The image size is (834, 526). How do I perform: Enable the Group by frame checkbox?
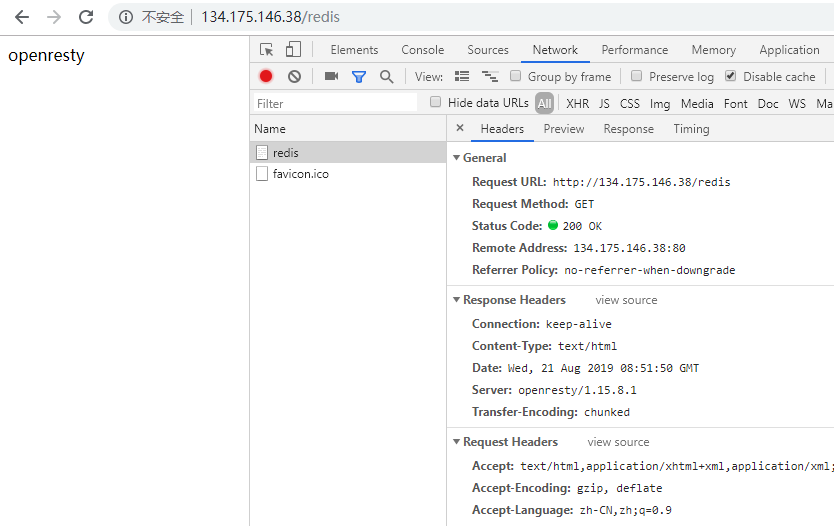tap(516, 76)
